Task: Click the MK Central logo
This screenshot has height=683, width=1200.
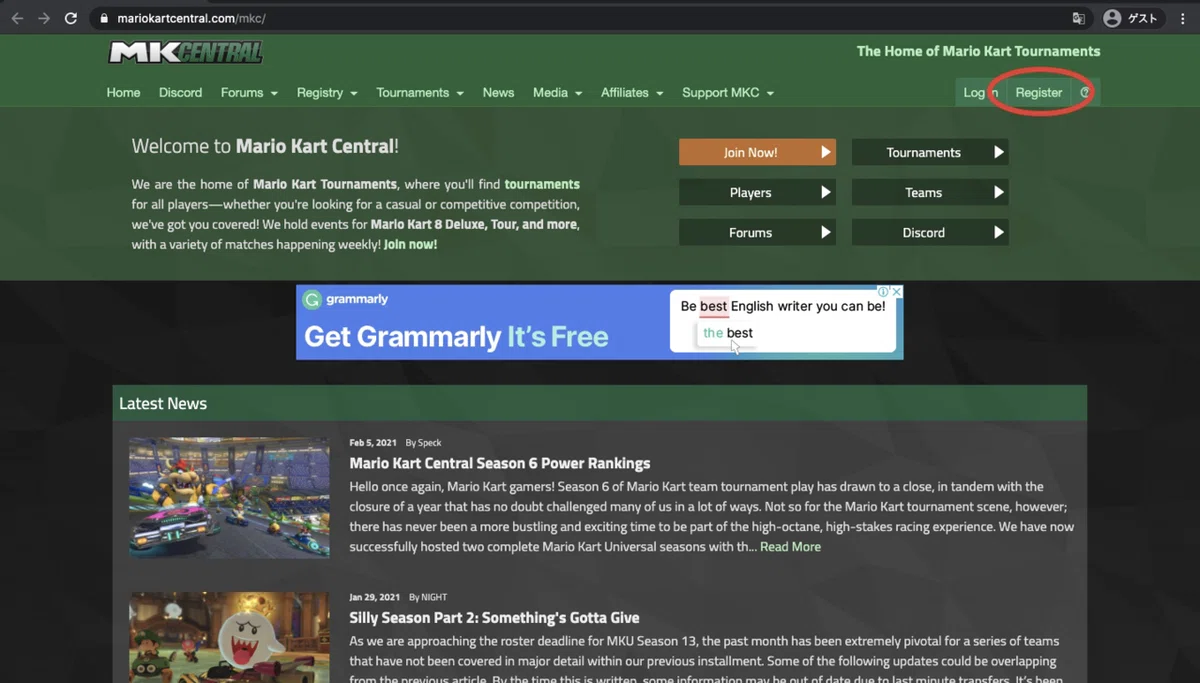Action: click(x=186, y=52)
